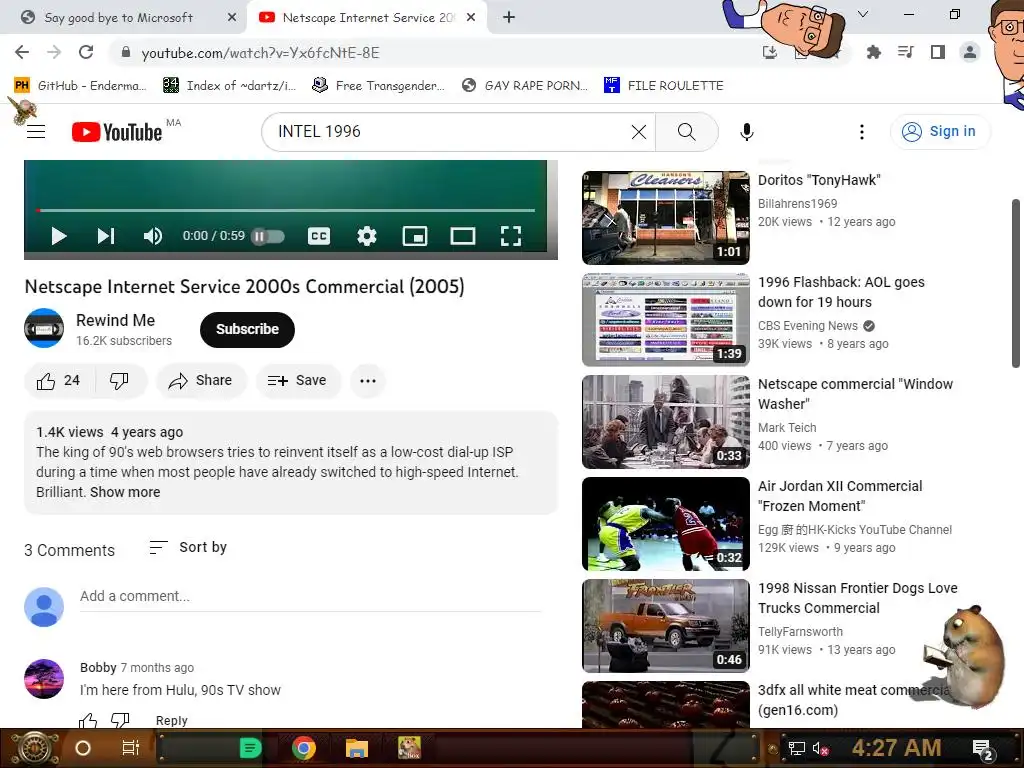Sign in to YouTube
The width and height of the screenshot is (1024, 768).
pos(939,131)
